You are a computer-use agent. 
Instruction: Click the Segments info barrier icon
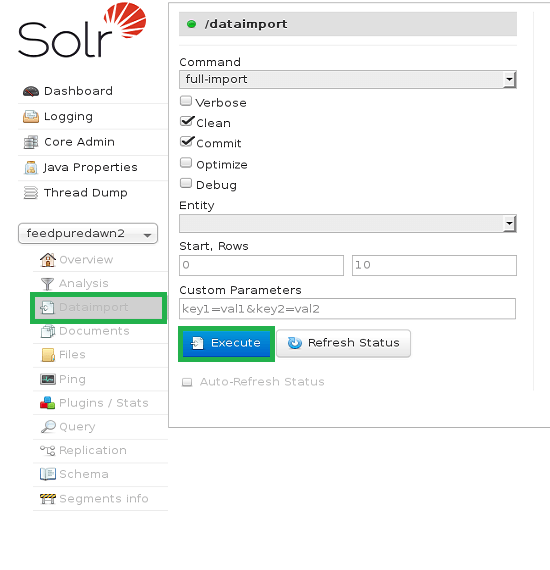[x=48, y=499]
